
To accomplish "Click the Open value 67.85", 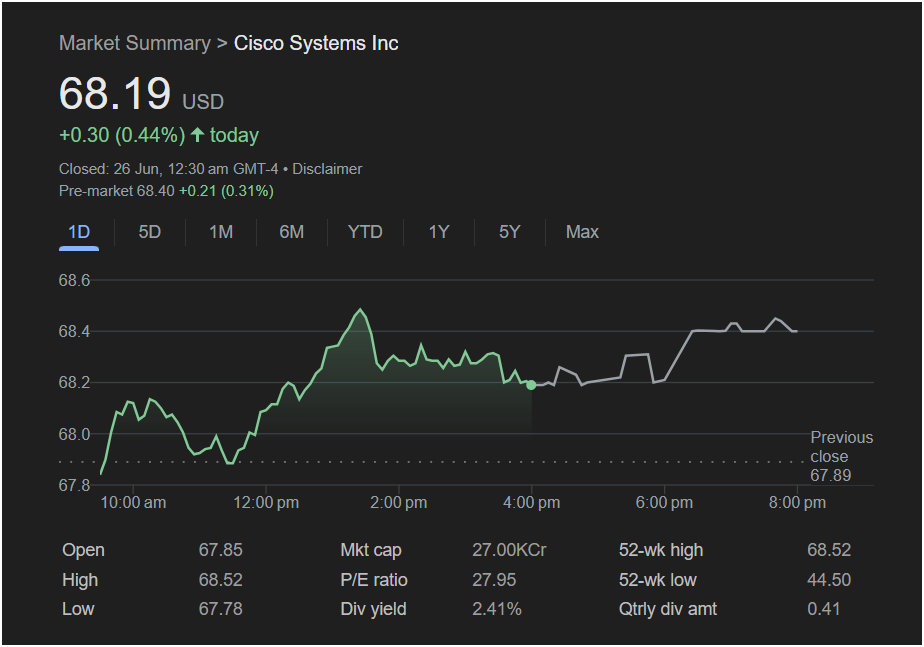I will (220, 550).
